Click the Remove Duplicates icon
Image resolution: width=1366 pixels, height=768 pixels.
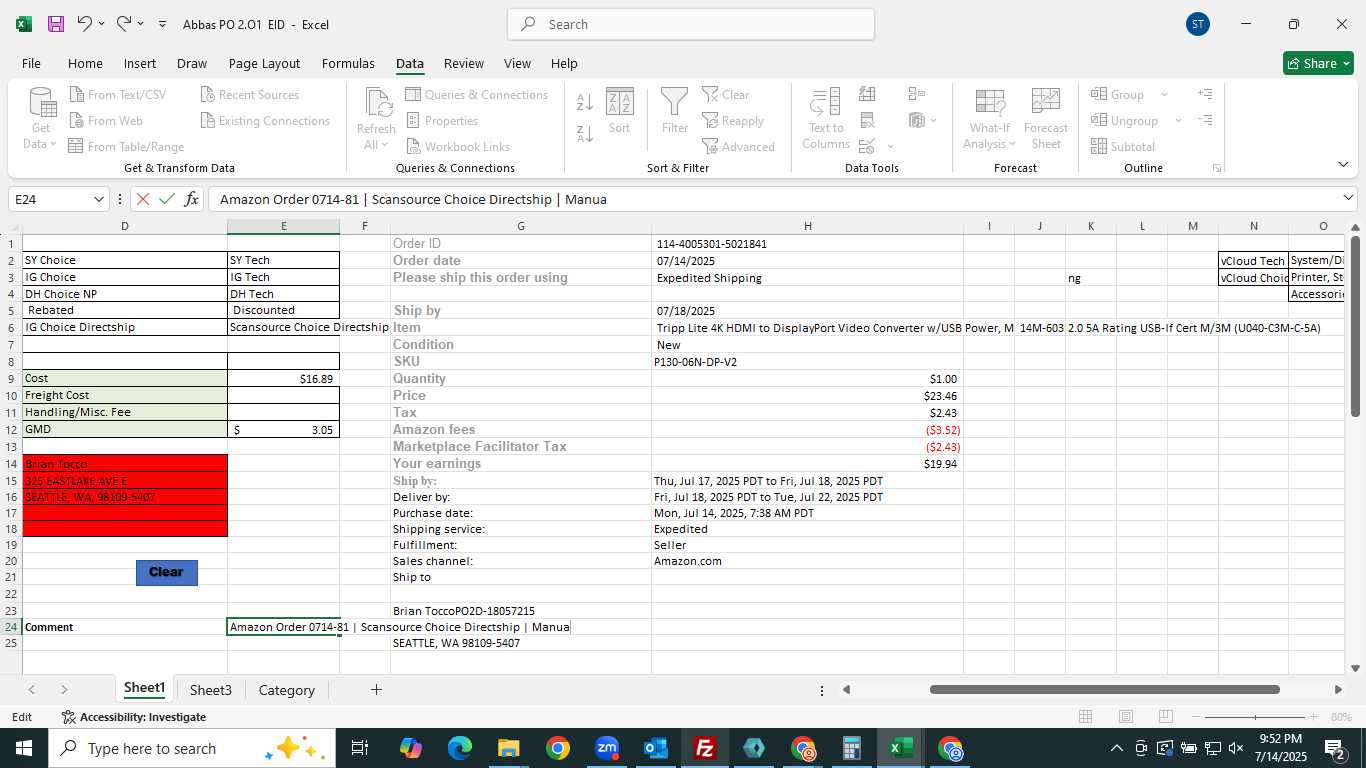click(867, 121)
